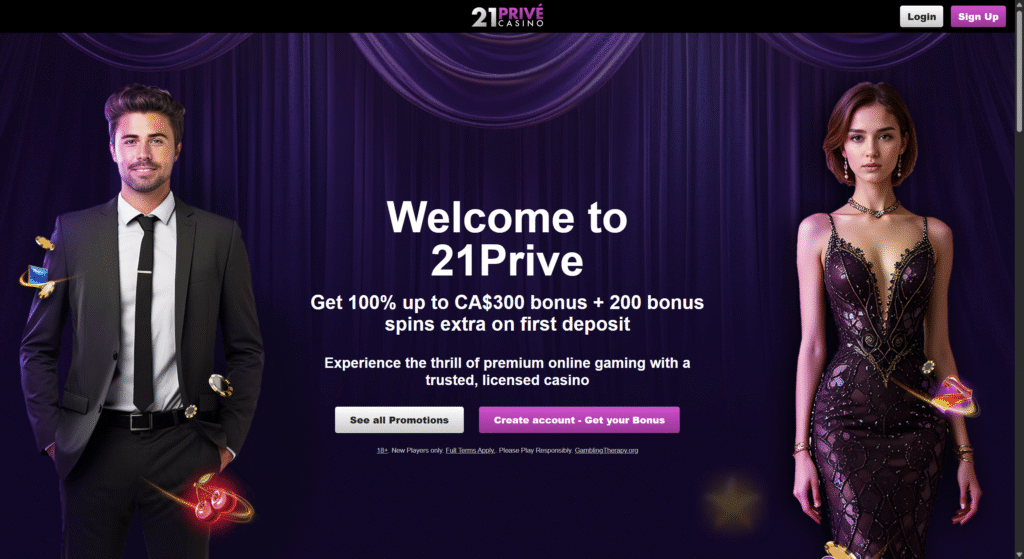Visit the GamblingTherapy.org link
The width and height of the screenshot is (1024, 559).
coord(606,451)
